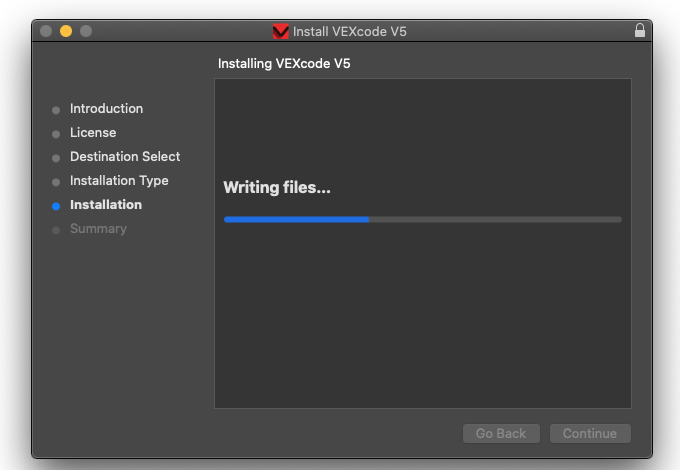Select the License step label

(x=93, y=132)
